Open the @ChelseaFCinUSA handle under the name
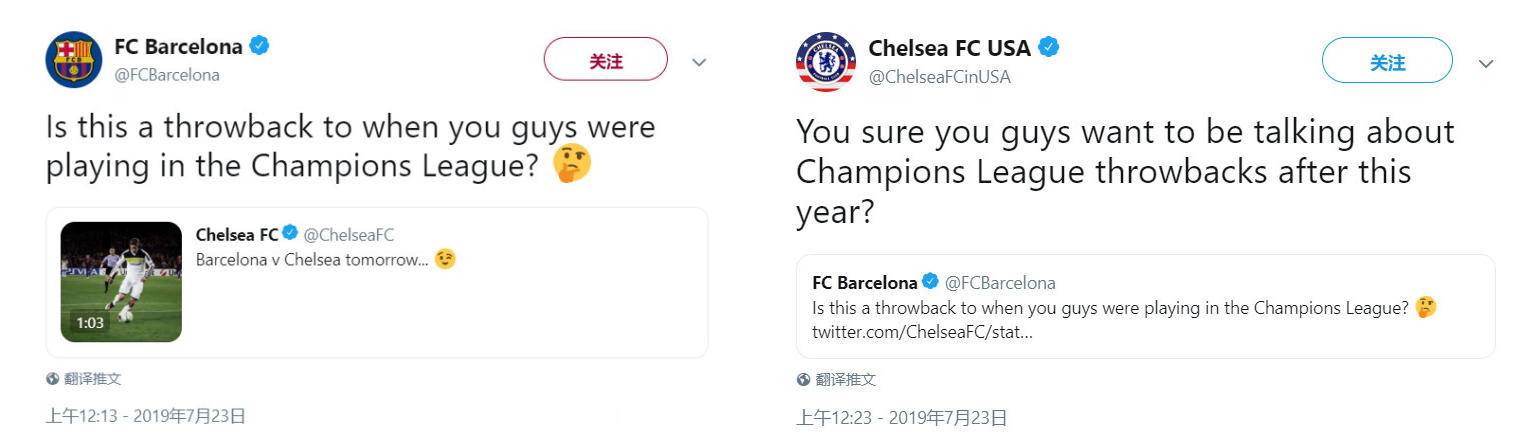 (x=939, y=77)
